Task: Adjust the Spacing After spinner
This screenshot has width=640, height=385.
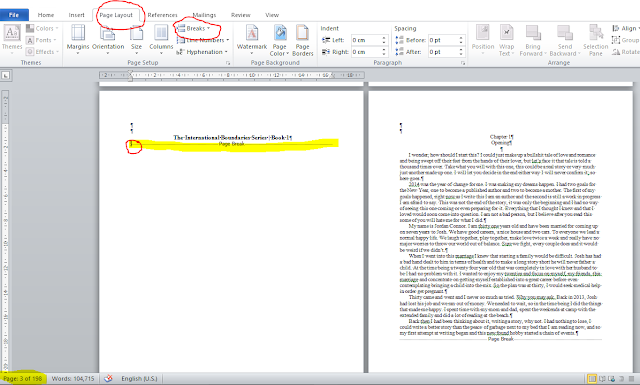Action: click(x=461, y=52)
